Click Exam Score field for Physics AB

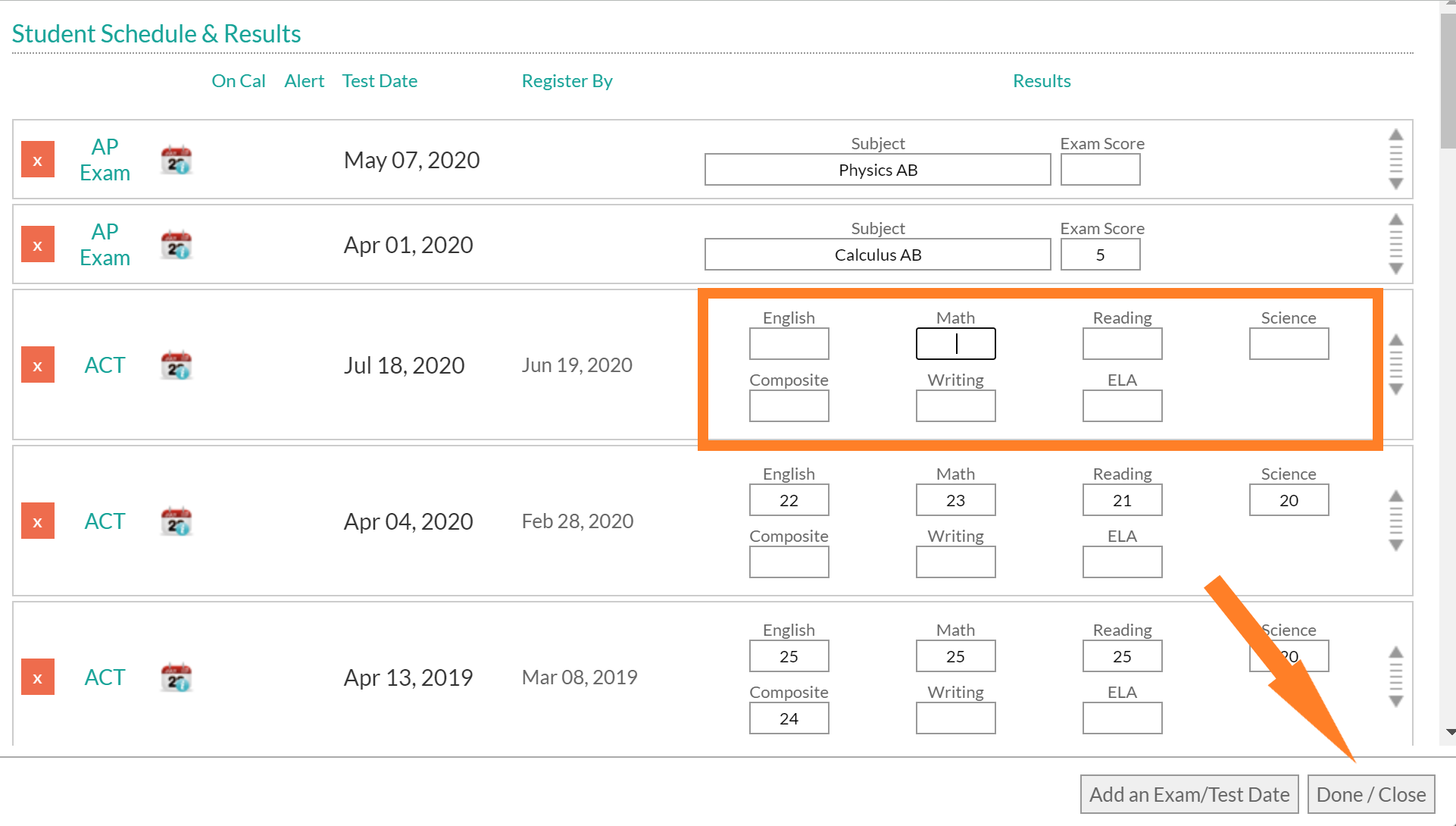1100,170
